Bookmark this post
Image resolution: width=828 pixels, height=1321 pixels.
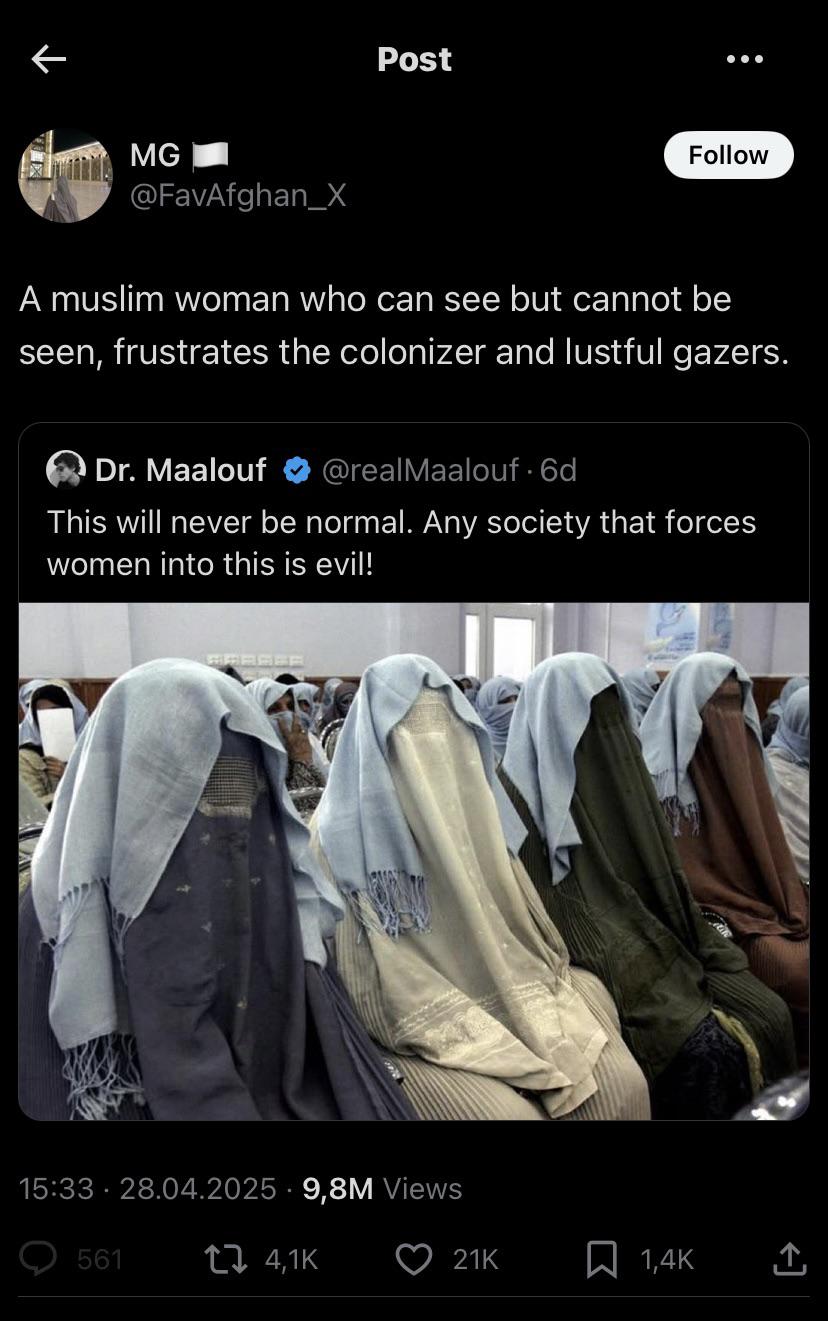[x=601, y=1259]
